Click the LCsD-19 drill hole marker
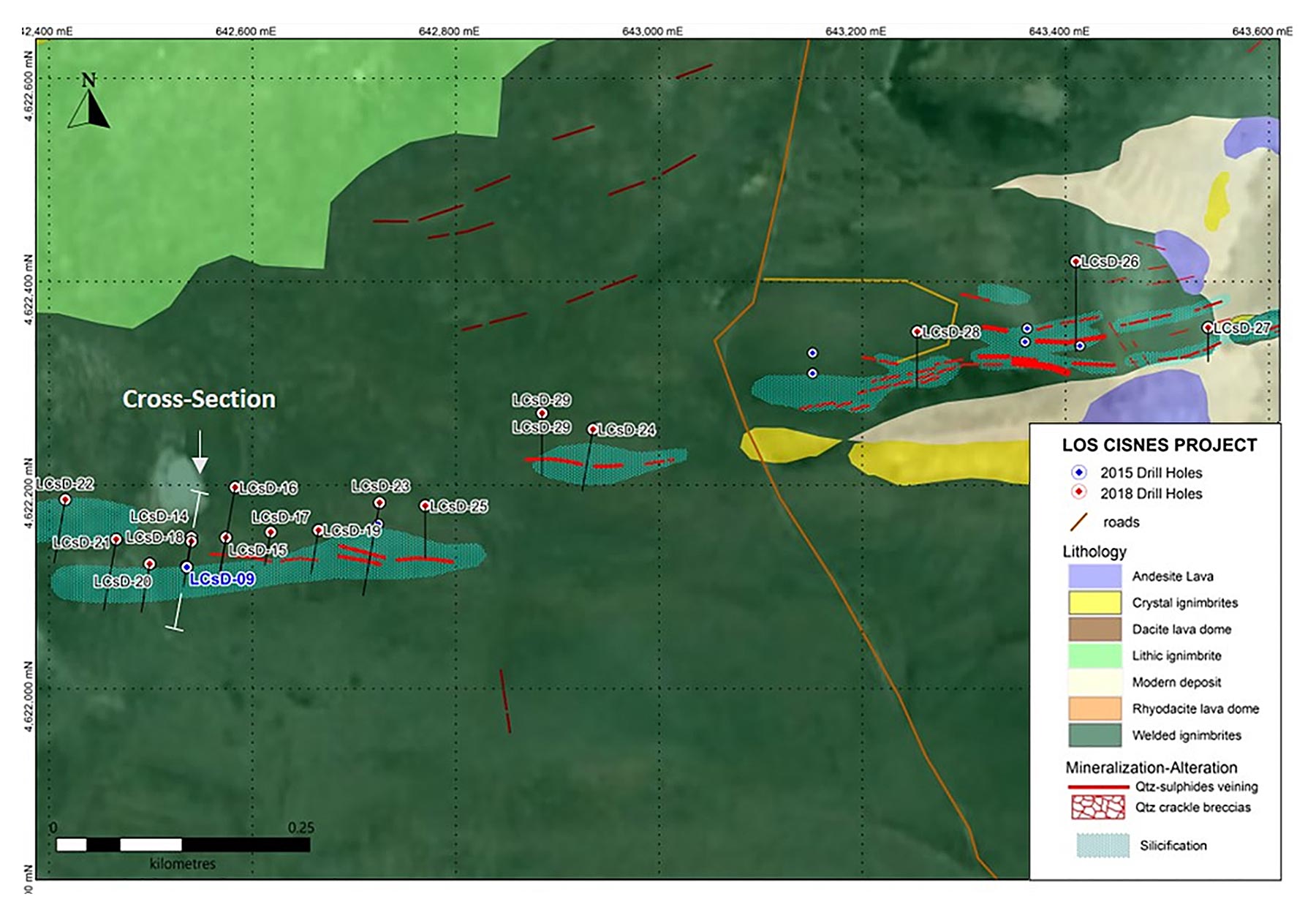The height and width of the screenshot is (910, 1316). click(x=318, y=530)
